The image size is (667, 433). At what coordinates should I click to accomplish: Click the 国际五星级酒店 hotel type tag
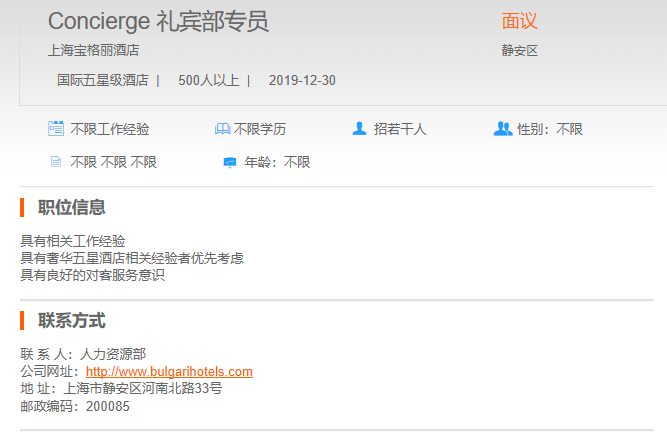click(x=102, y=80)
